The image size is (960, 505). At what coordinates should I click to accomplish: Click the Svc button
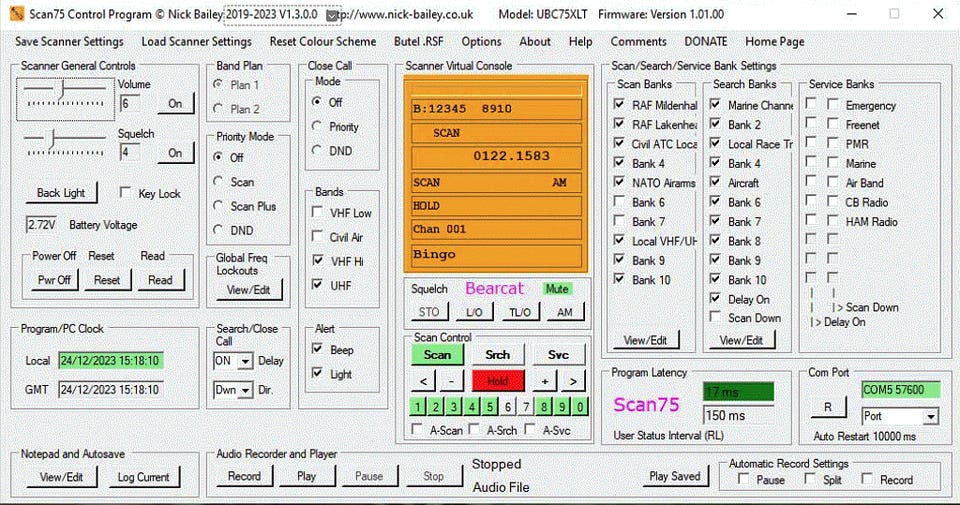tap(558, 354)
